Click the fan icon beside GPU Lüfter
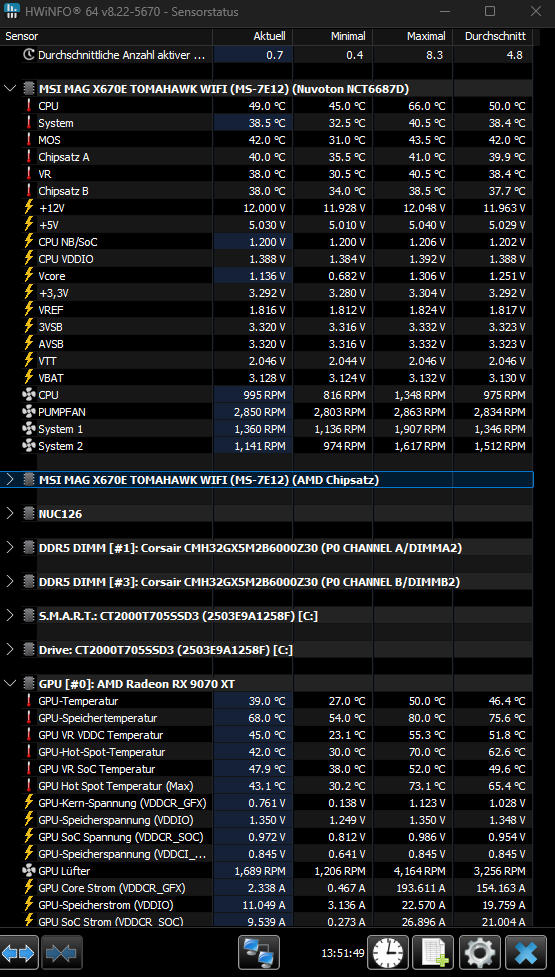Image resolution: width=555 pixels, height=977 pixels. click(29, 870)
